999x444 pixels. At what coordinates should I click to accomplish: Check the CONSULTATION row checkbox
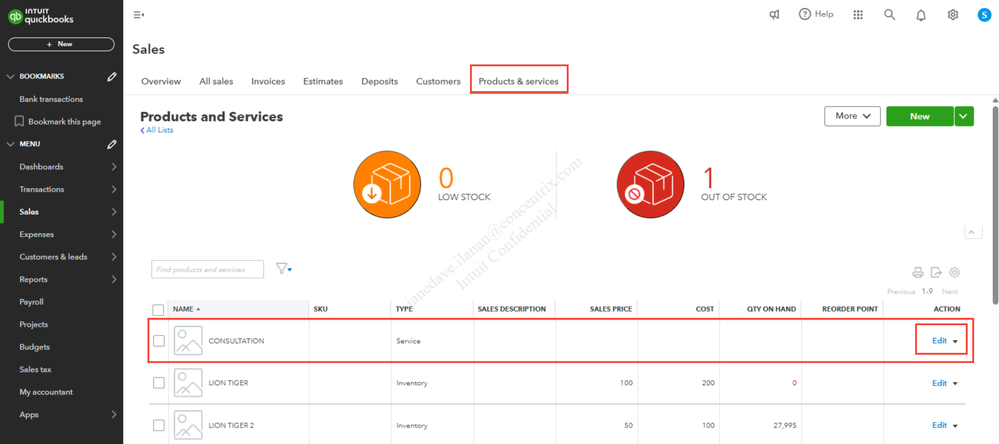click(159, 341)
